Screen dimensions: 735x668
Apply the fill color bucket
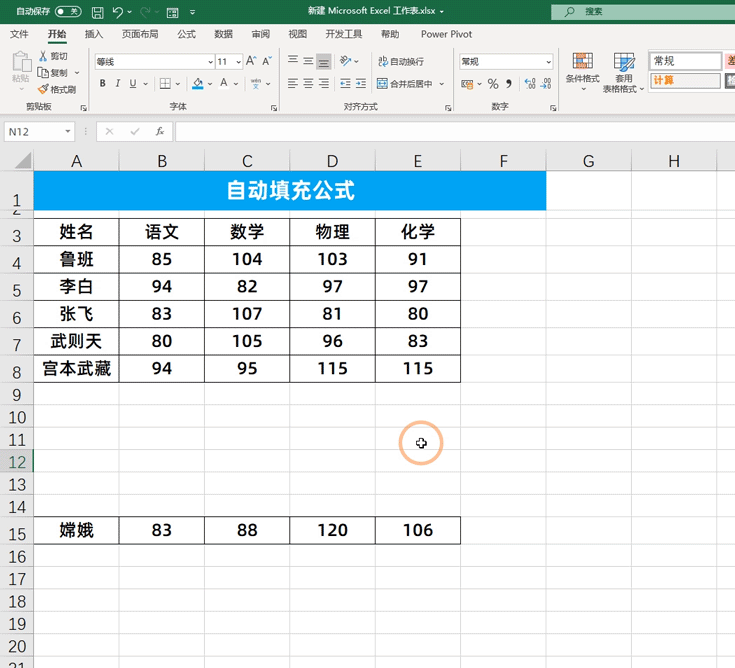[198, 84]
